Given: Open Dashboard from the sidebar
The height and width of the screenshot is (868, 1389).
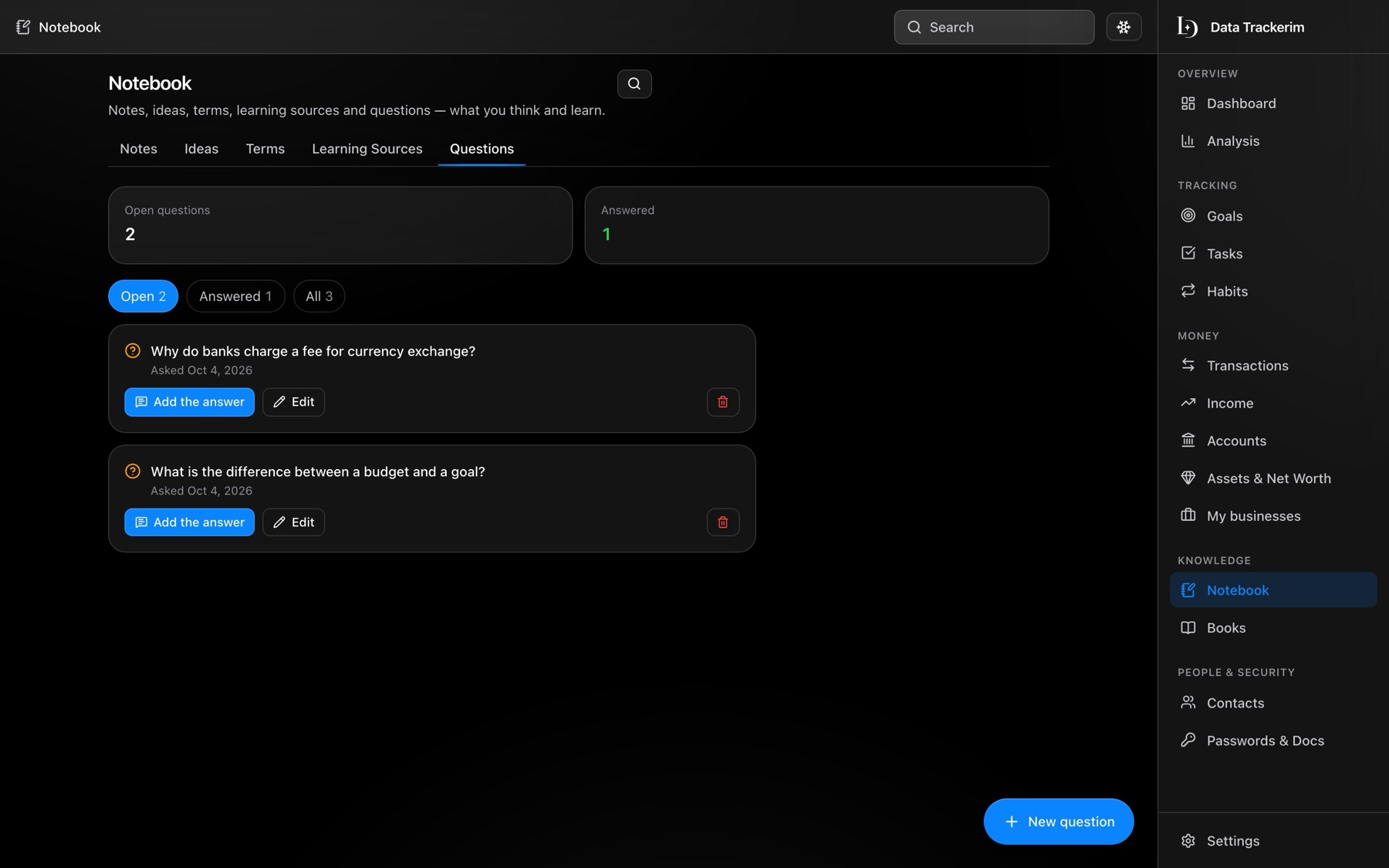Looking at the screenshot, I should pos(1273,103).
